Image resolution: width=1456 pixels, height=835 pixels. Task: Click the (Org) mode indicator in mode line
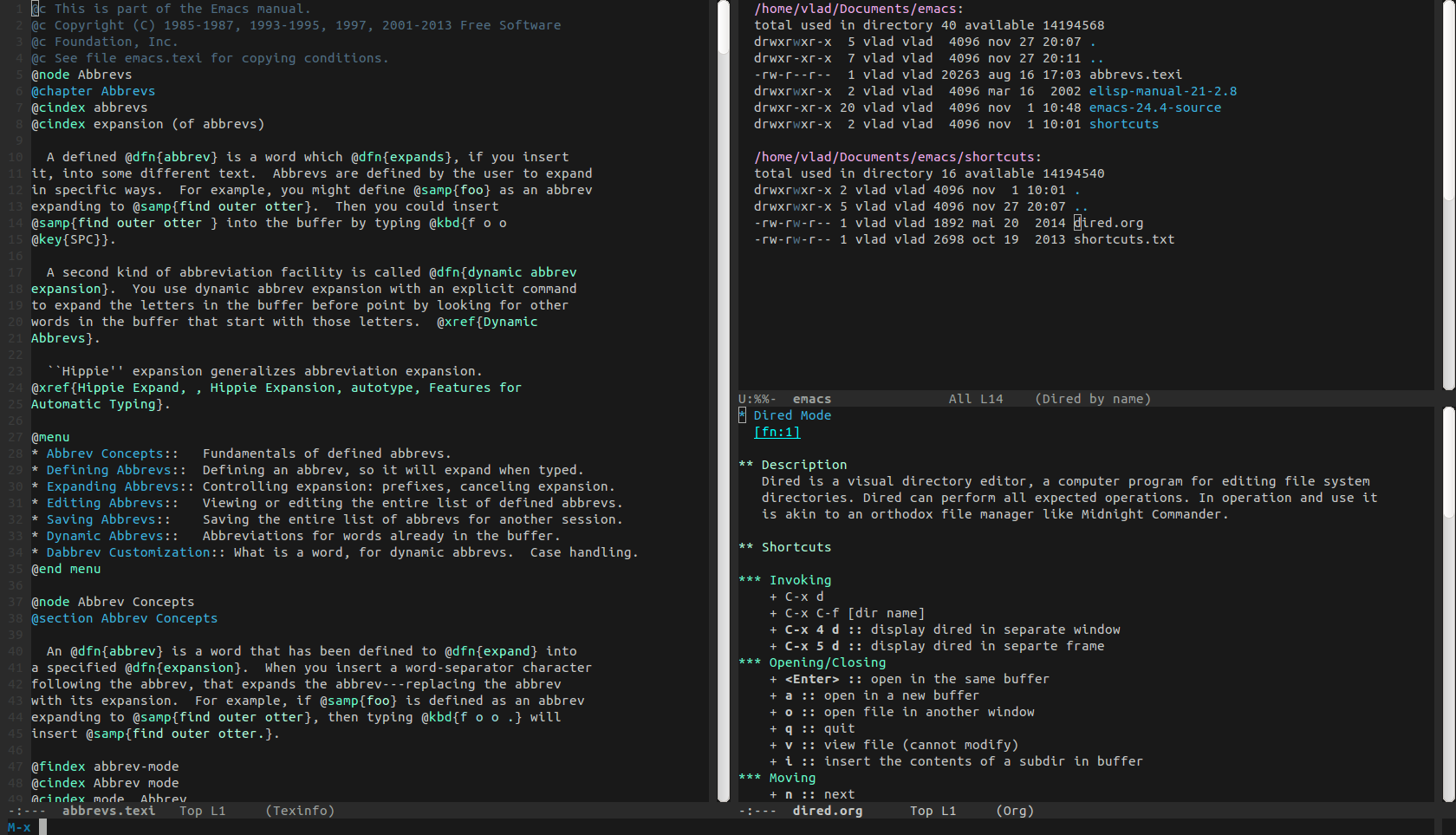pyautogui.click(x=1014, y=811)
